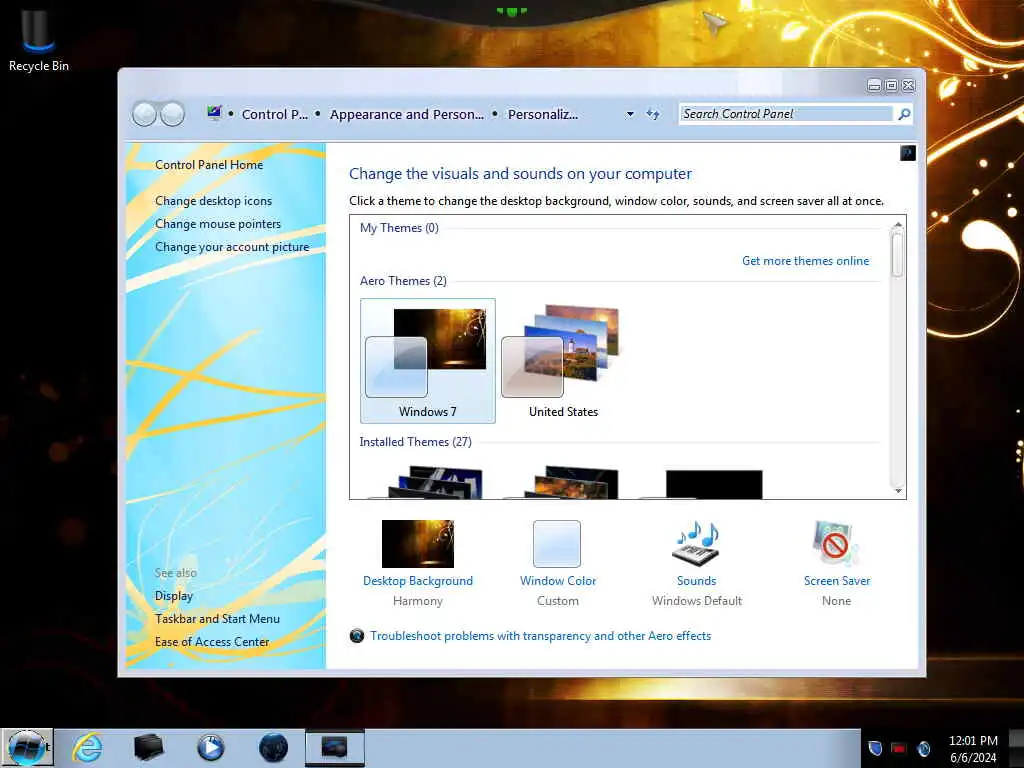Click the My Themes (0) header
1024x768 pixels.
coord(399,227)
